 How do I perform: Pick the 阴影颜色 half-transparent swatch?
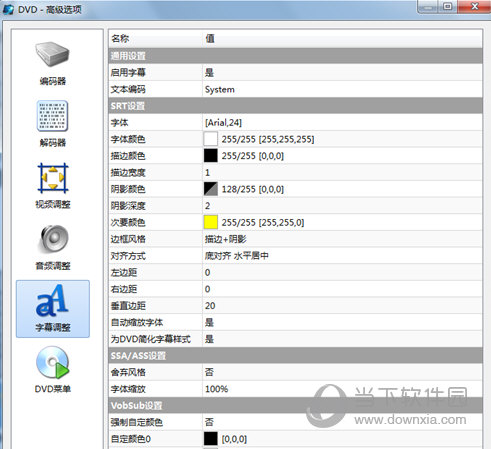[x=211, y=189]
